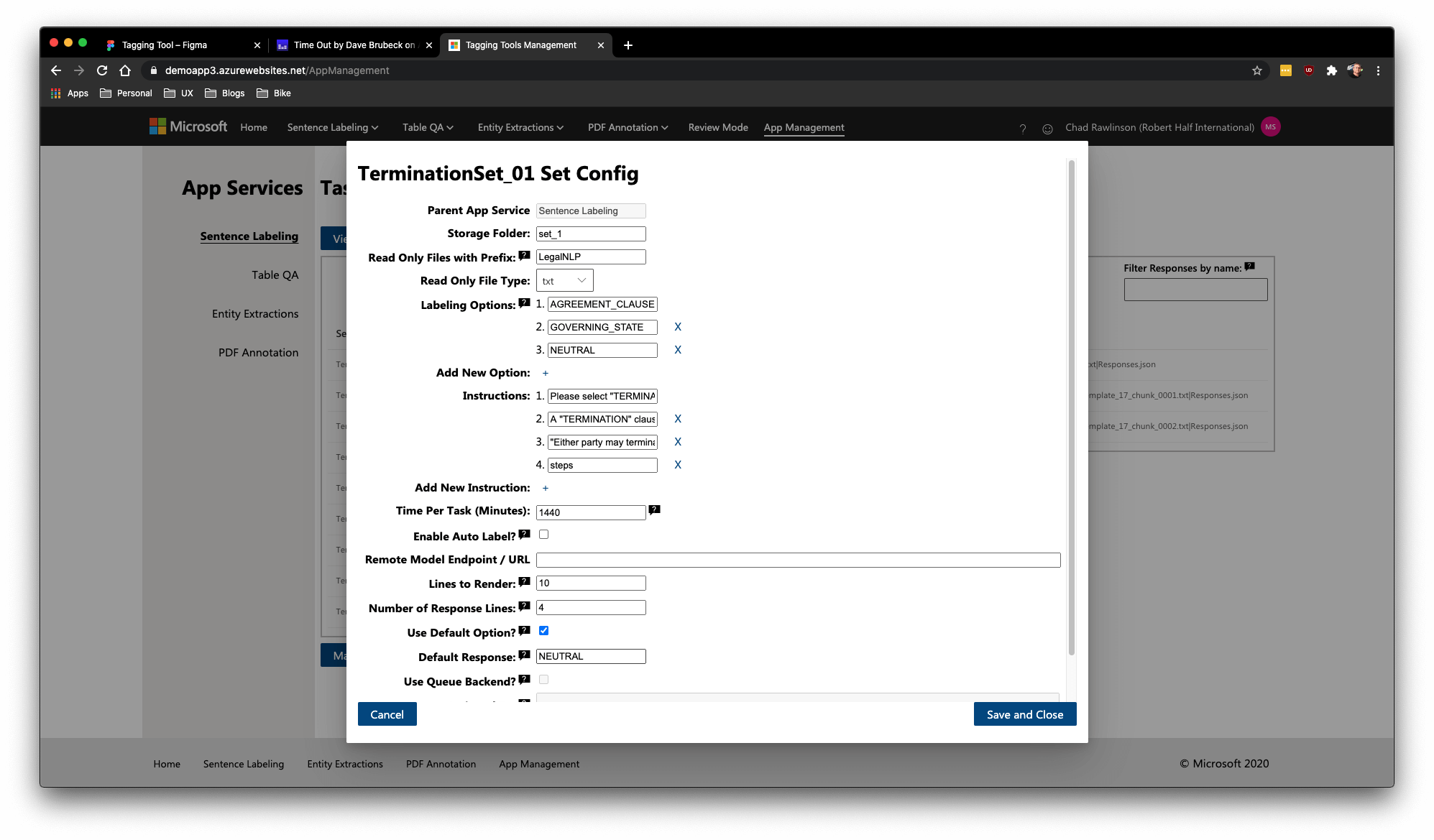The height and width of the screenshot is (840, 1434).
Task: Toggle the Use Queue Backend checkbox
Action: (x=543, y=680)
